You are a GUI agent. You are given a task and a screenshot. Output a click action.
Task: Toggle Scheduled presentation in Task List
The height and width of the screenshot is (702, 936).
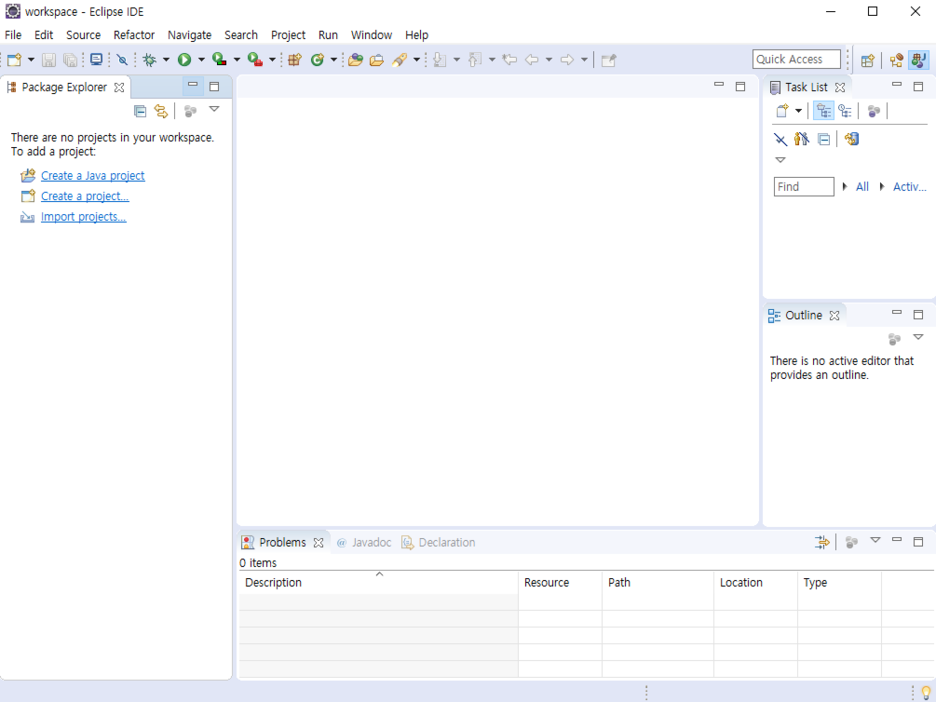point(845,111)
